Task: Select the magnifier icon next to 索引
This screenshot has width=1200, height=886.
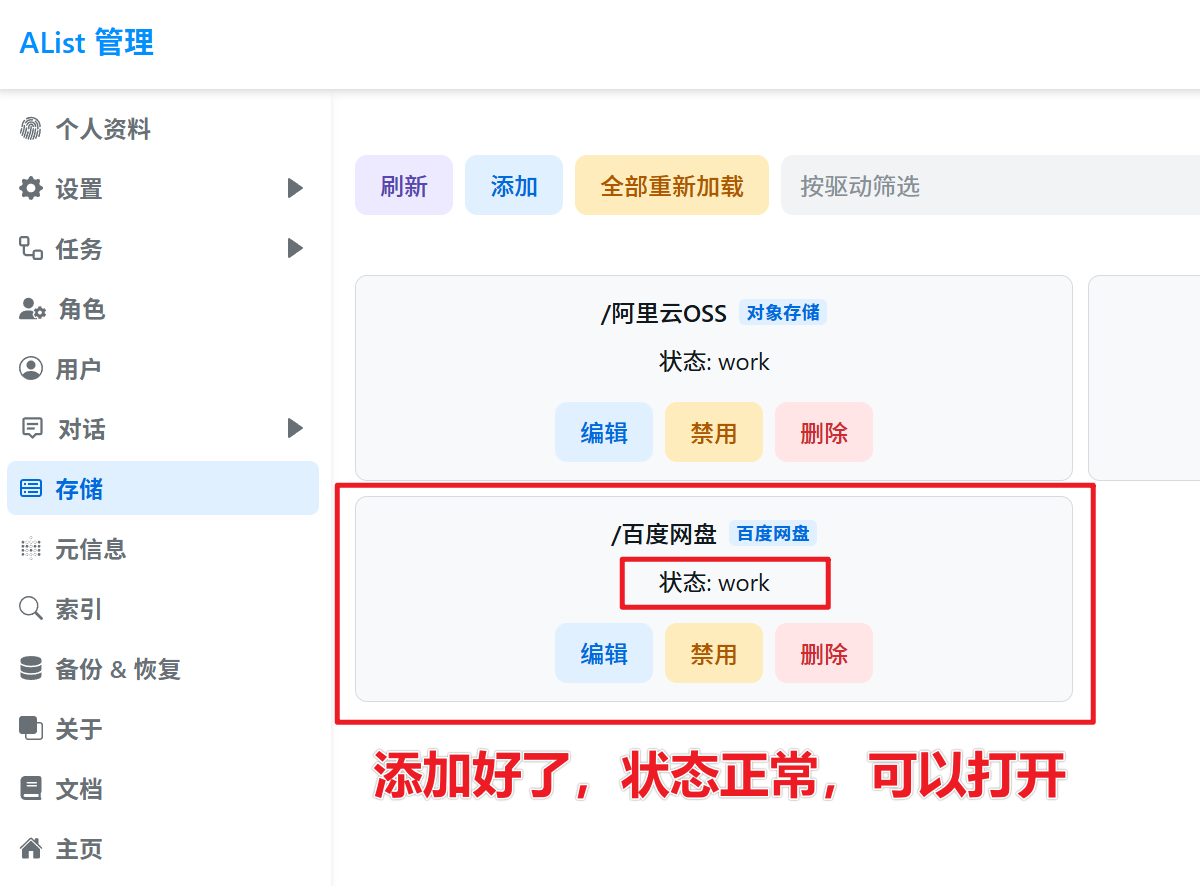Action: point(30,608)
